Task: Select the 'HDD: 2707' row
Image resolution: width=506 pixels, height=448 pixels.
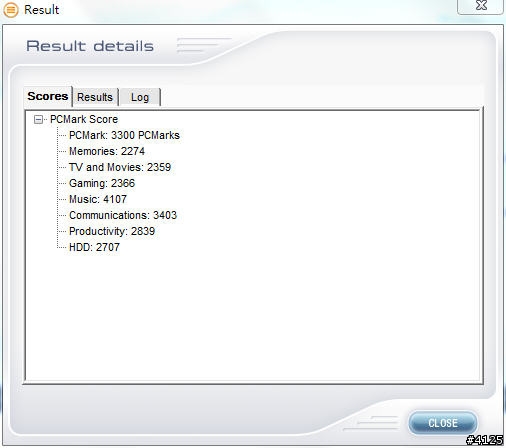Action: tap(94, 247)
